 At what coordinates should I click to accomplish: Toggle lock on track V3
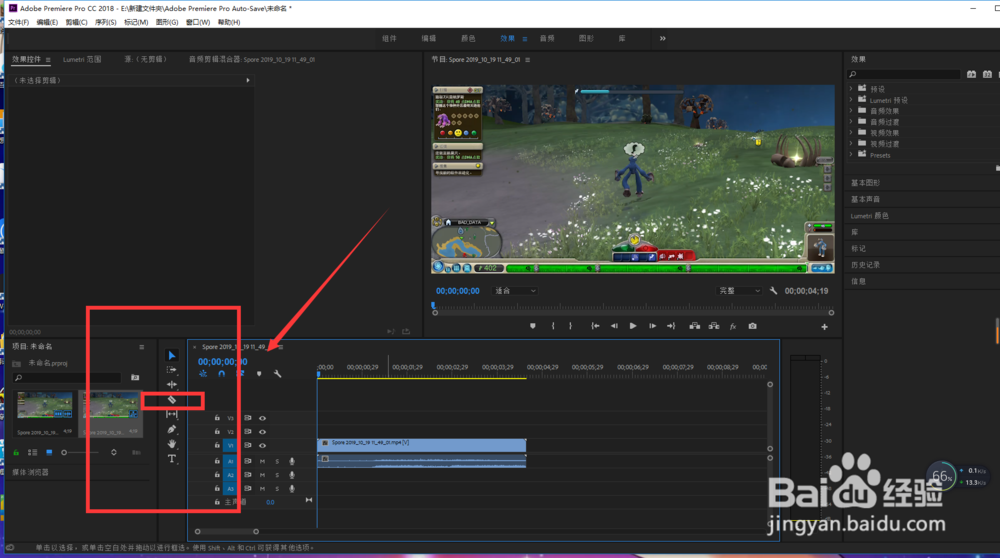[x=217, y=418]
